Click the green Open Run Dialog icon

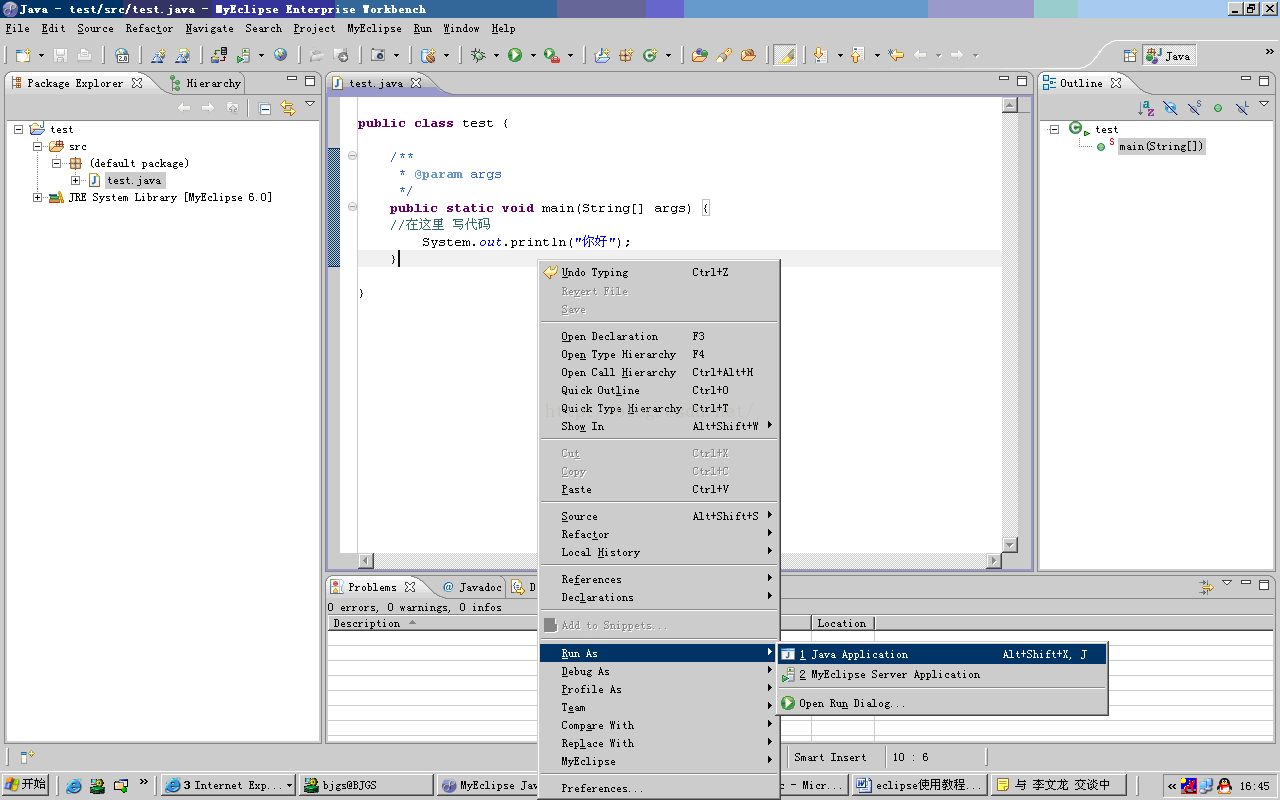(788, 703)
